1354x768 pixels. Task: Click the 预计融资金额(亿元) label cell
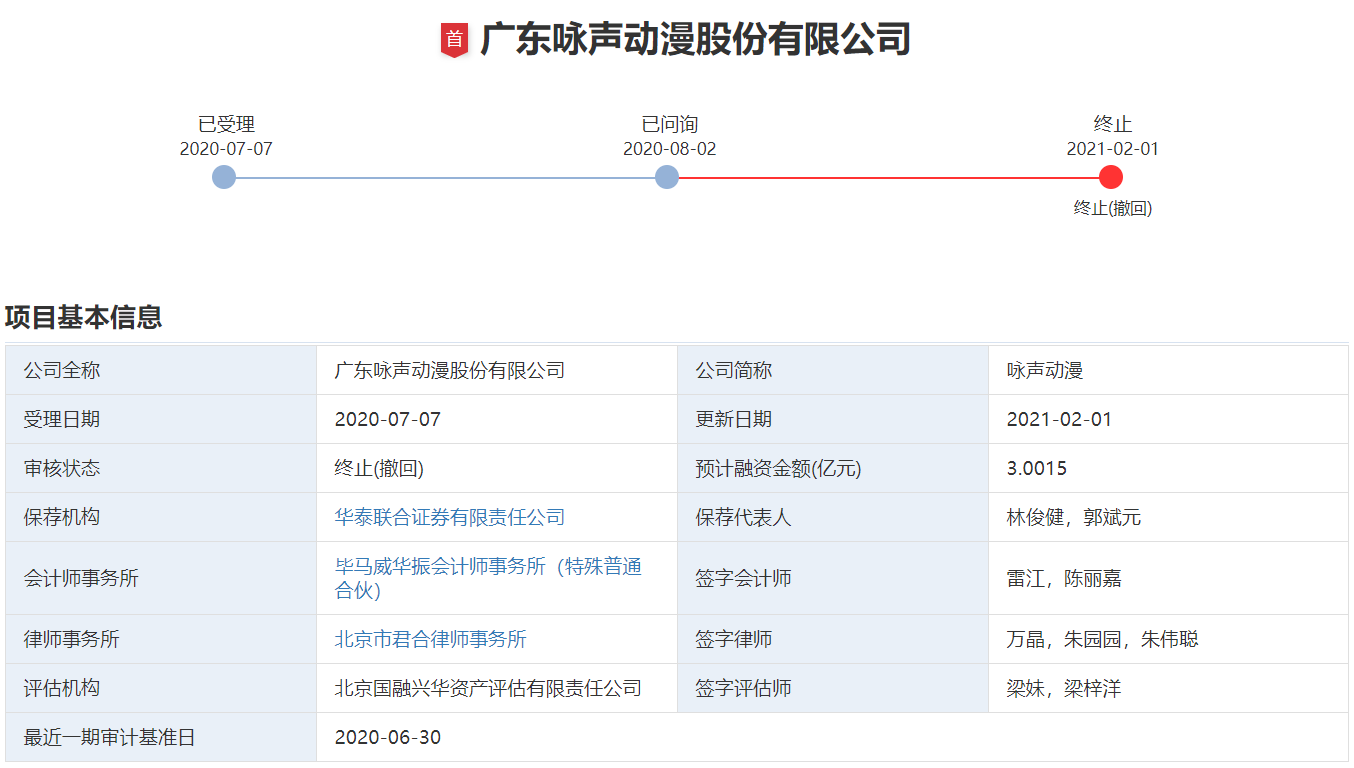(833, 468)
